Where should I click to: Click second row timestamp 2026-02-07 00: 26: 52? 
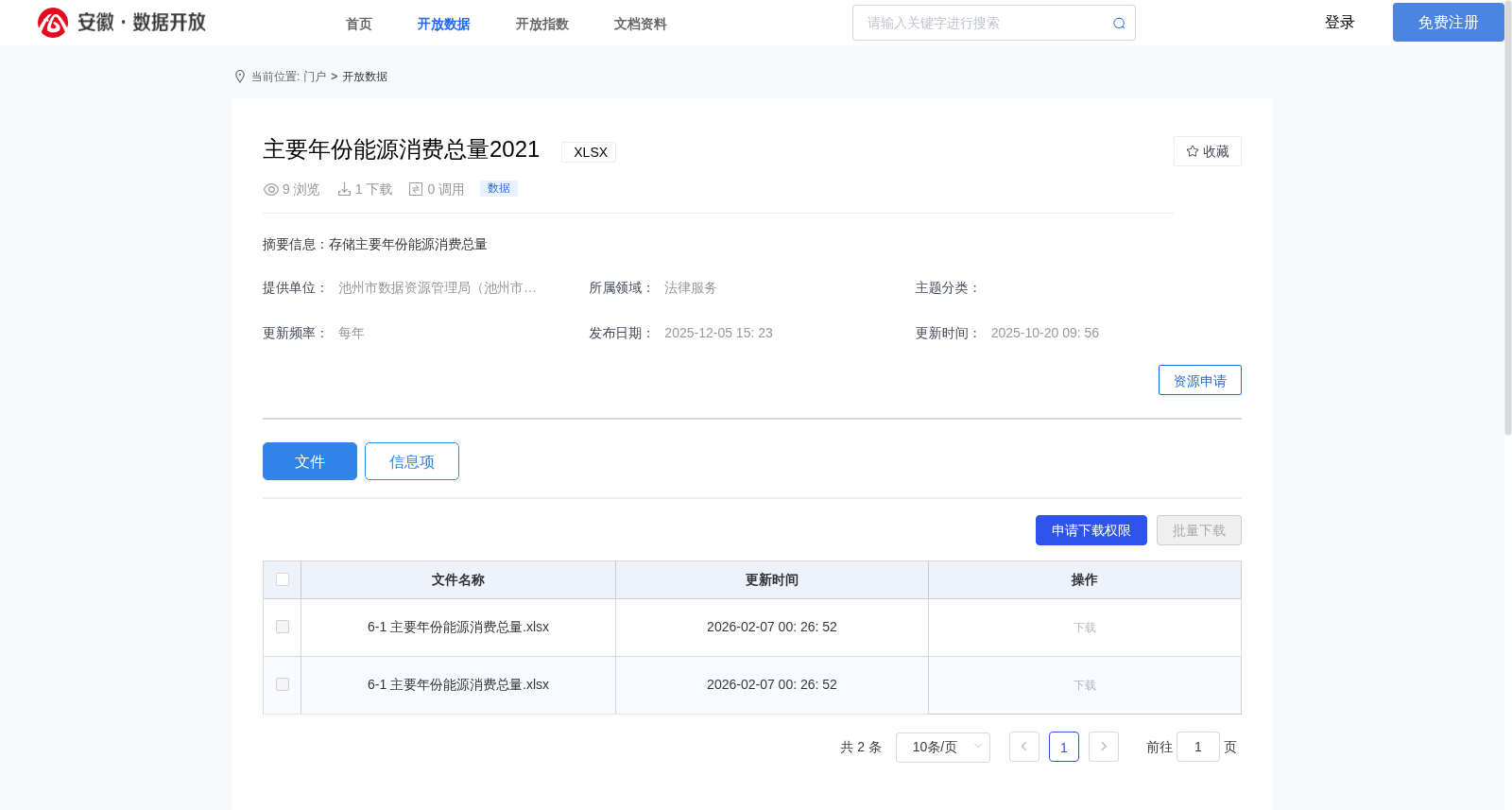772,684
